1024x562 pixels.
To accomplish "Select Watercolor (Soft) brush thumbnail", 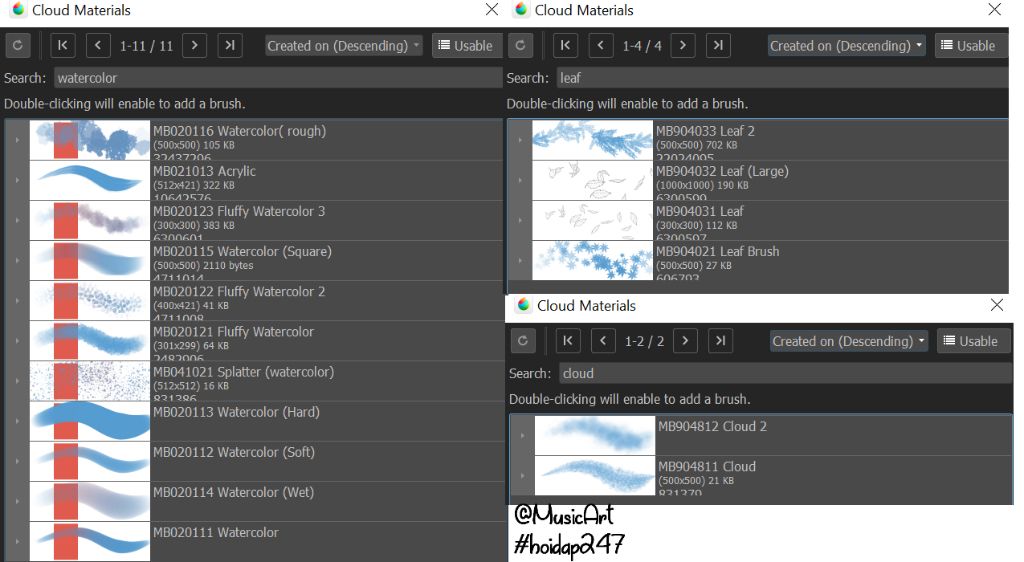I will 89,461.
